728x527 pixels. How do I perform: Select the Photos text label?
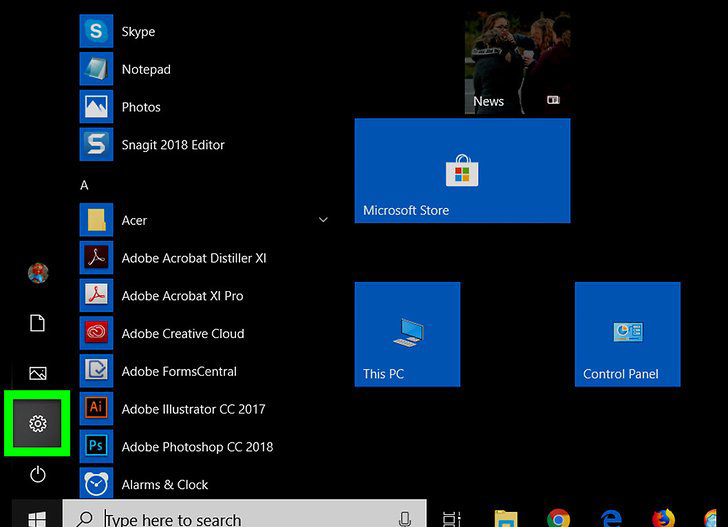[x=141, y=107]
